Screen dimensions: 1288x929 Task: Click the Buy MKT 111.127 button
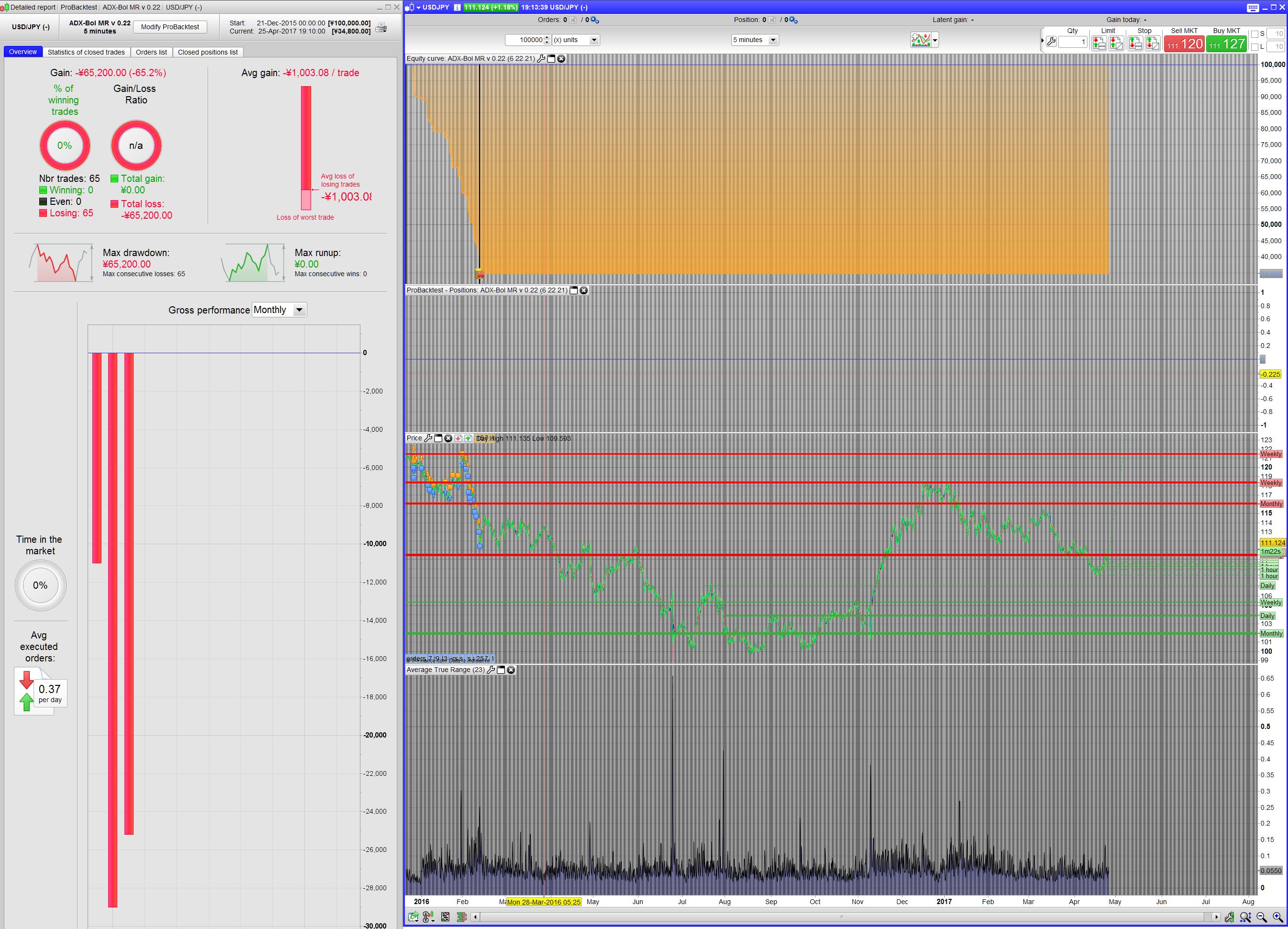click(x=1226, y=44)
